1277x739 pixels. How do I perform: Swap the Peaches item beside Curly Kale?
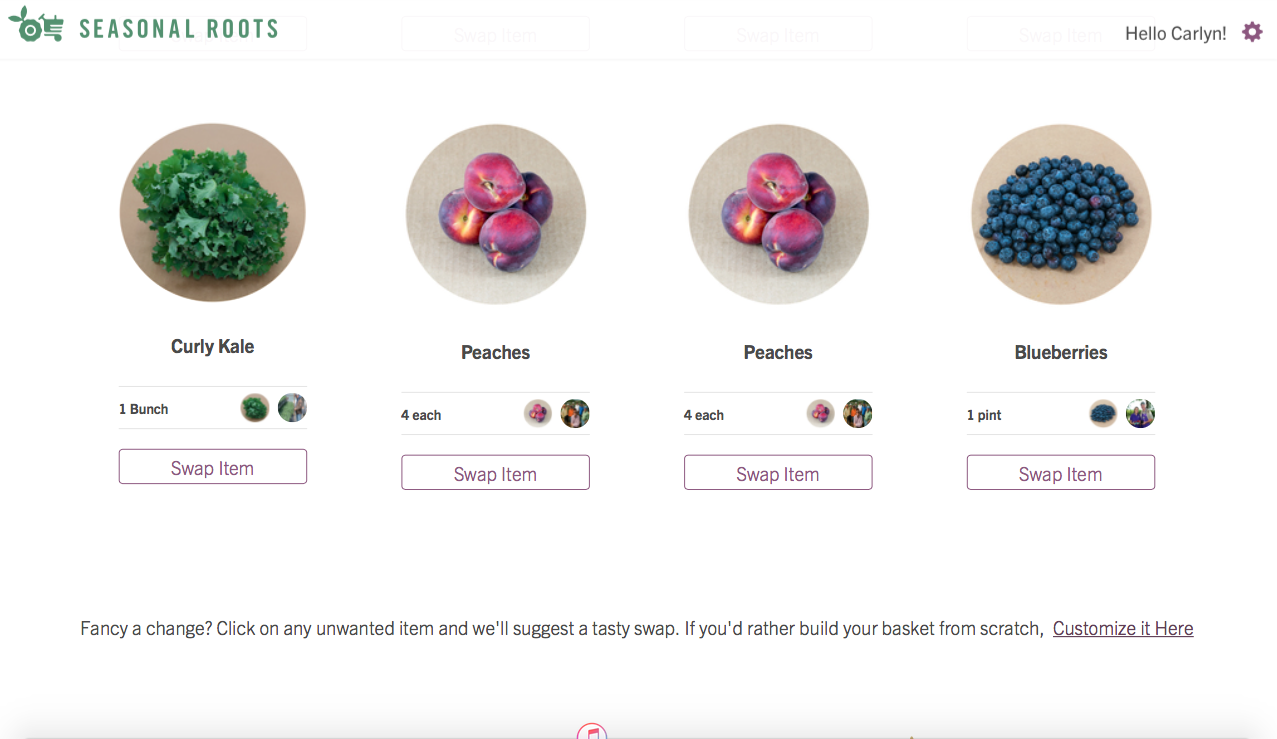pos(495,473)
